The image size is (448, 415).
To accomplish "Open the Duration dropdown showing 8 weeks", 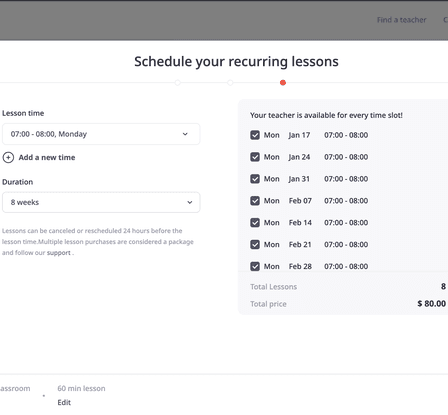I will pyautogui.click(x=101, y=202).
